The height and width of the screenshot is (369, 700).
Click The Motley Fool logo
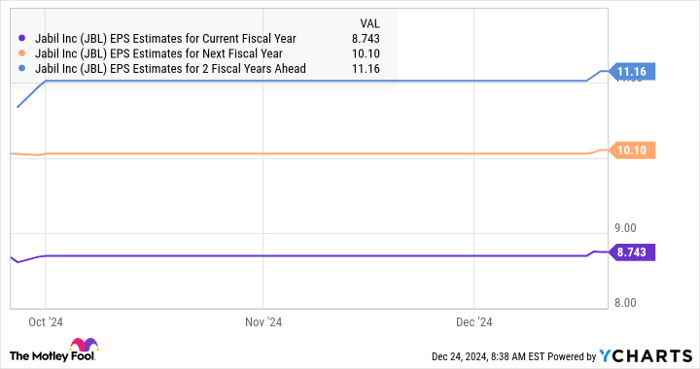point(53,350)
